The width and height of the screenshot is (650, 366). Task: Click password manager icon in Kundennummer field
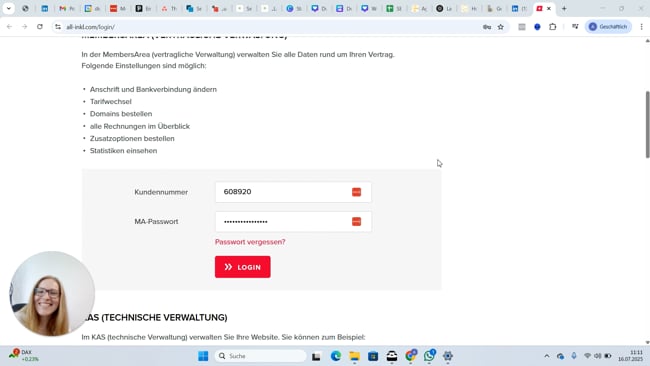click(x=357, y=192)
